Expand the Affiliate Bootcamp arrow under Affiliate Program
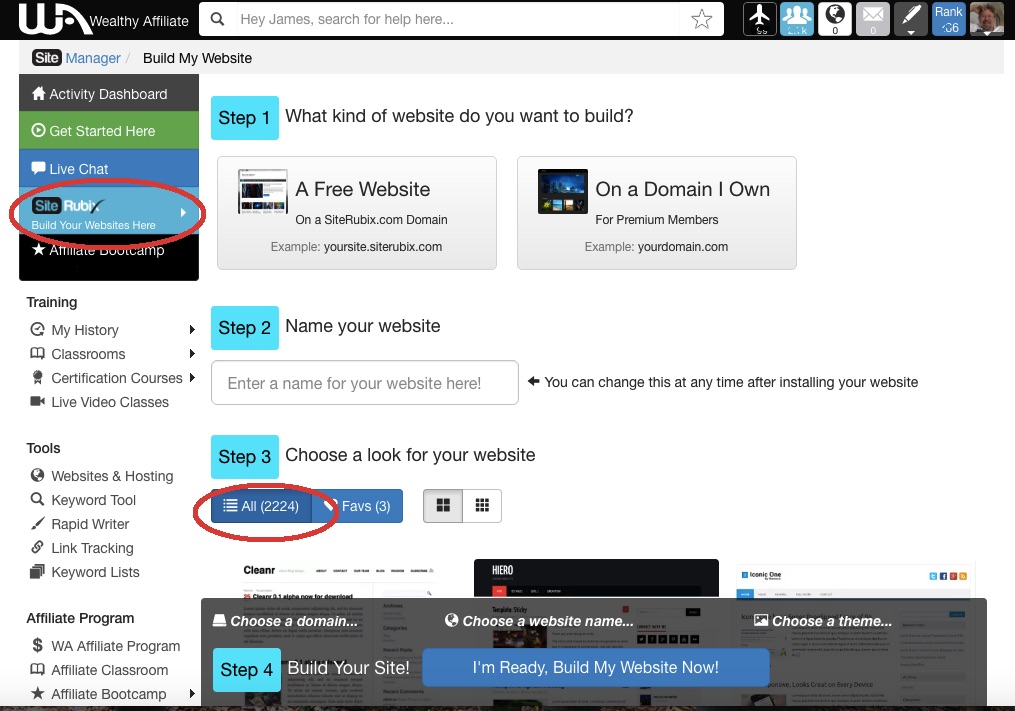The width and height of the screenshot is (1015, 711). click(x=192, y=694)
